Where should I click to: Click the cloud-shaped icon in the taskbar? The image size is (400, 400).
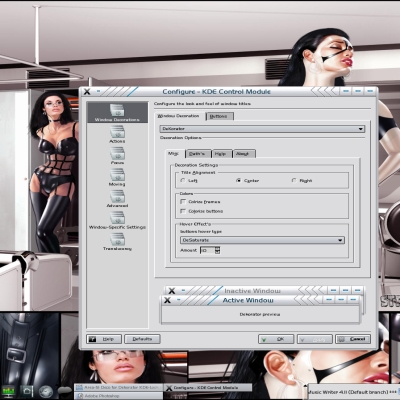(64, 389)
